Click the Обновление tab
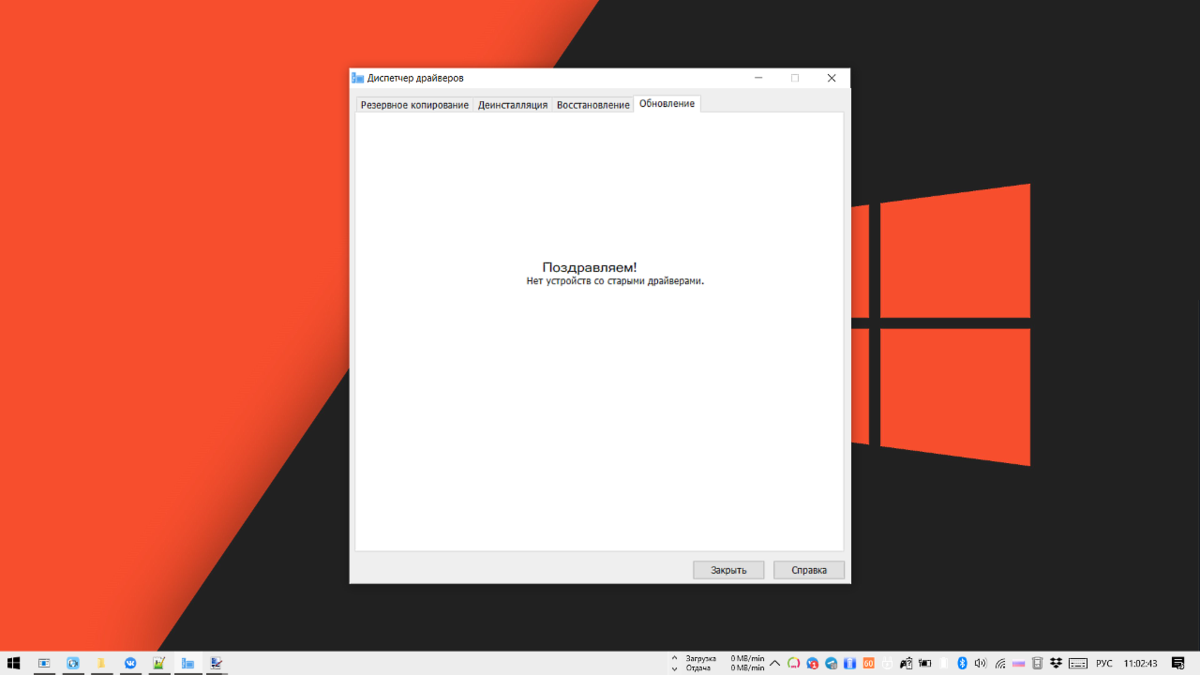 [x=667, y=104]
